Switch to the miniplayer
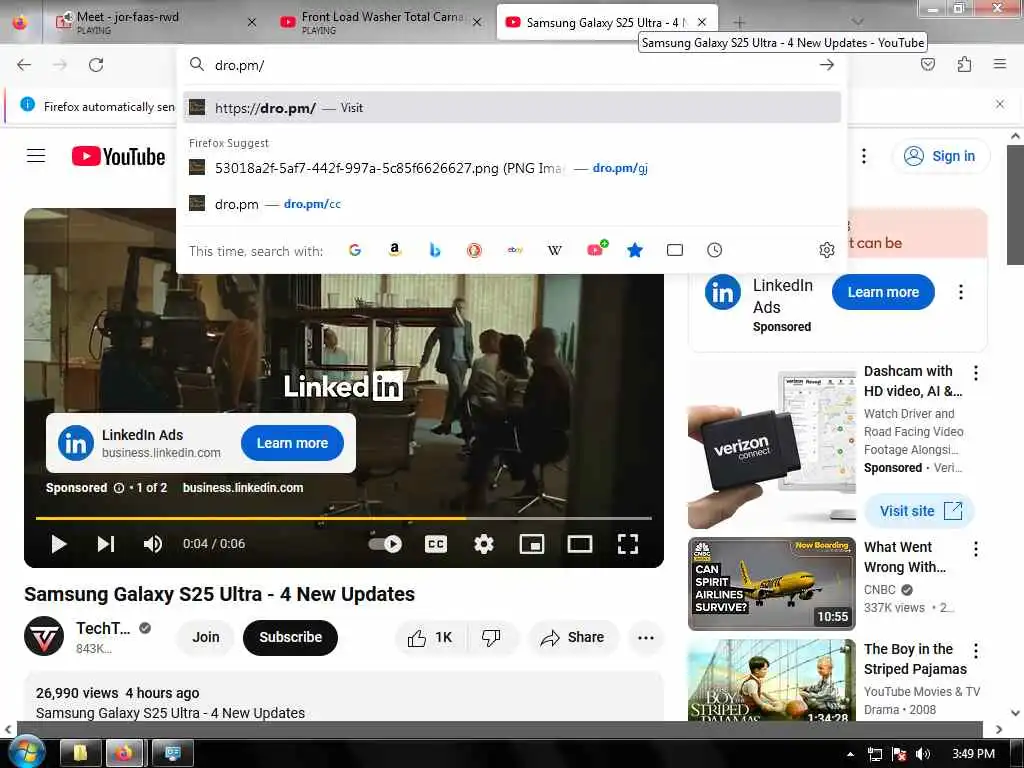1024x768 pixels. 532,544
